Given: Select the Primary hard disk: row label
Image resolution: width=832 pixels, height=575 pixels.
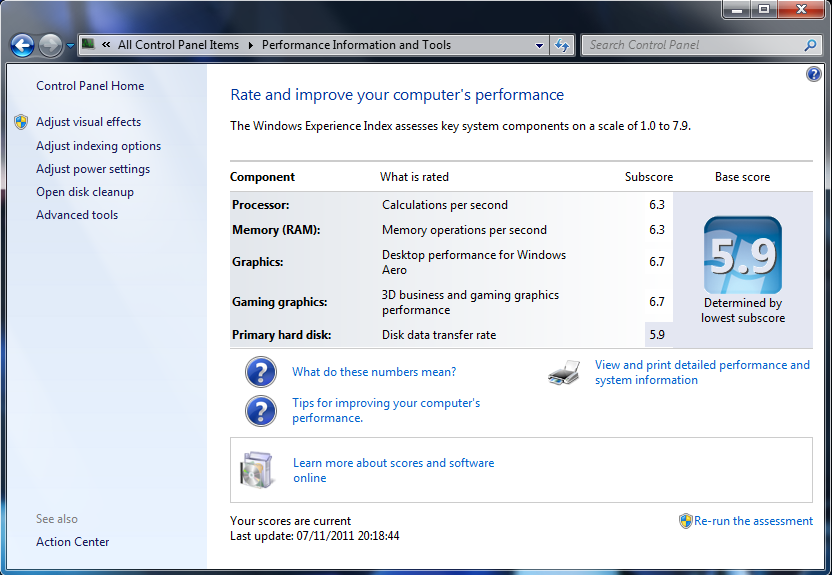Looking at the screenshot, I should (x=281, y=335).
